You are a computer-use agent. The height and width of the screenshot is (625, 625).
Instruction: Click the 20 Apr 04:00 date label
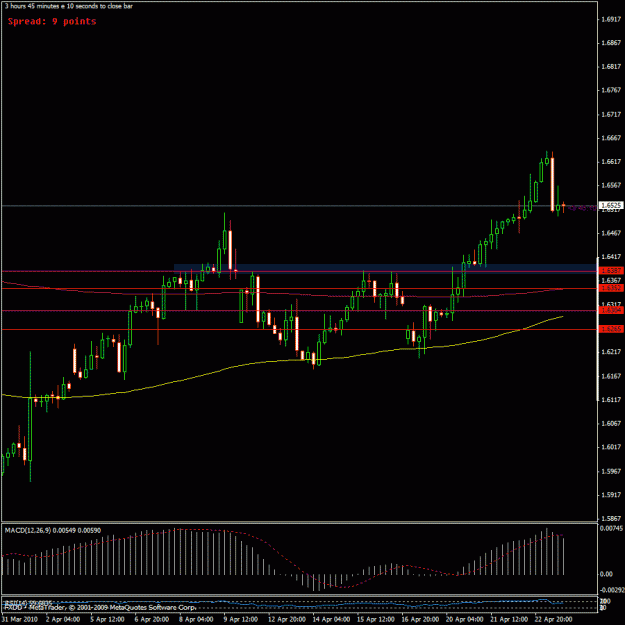tap(464, 619)
